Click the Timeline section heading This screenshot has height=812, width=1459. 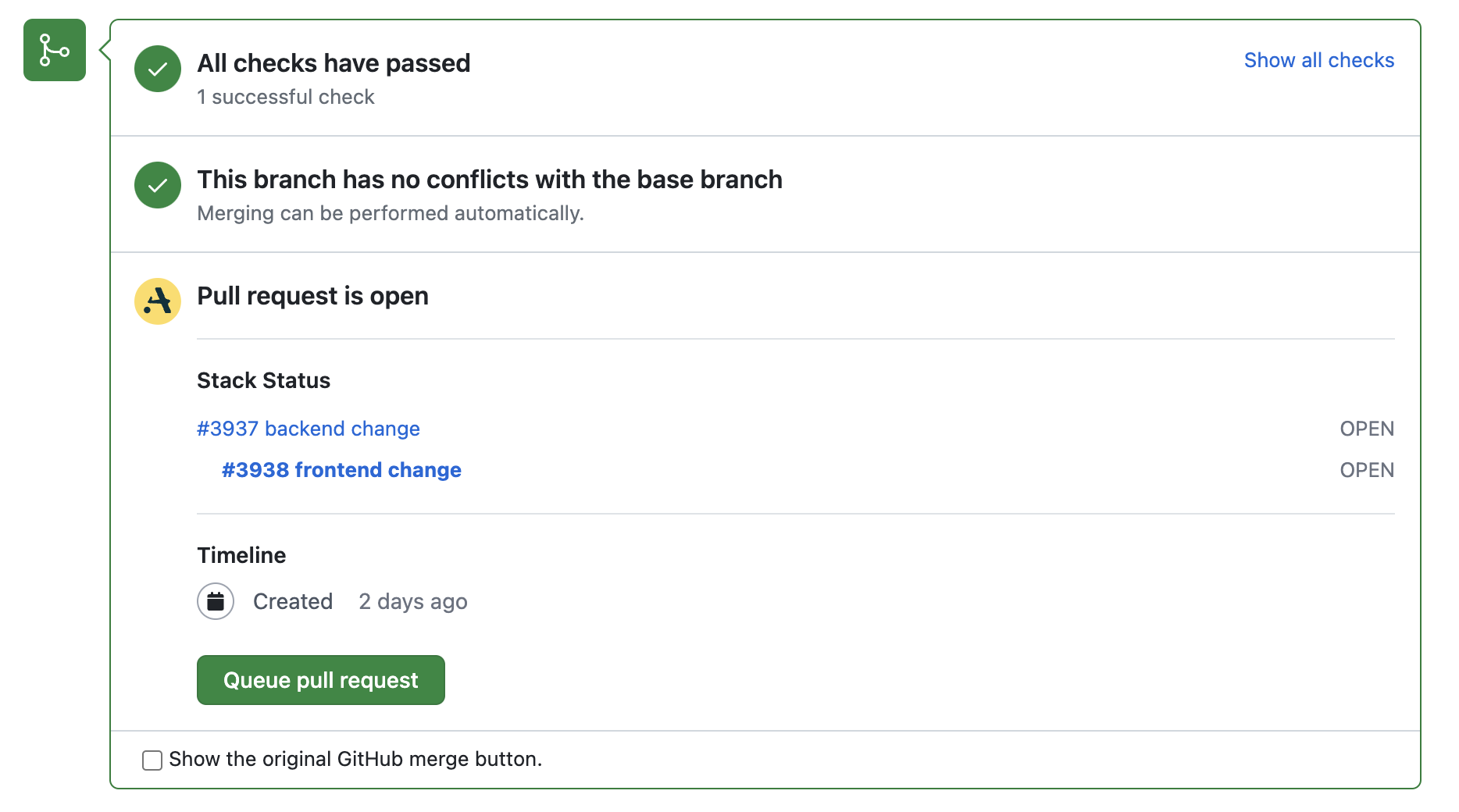click(x=241, y=555)
